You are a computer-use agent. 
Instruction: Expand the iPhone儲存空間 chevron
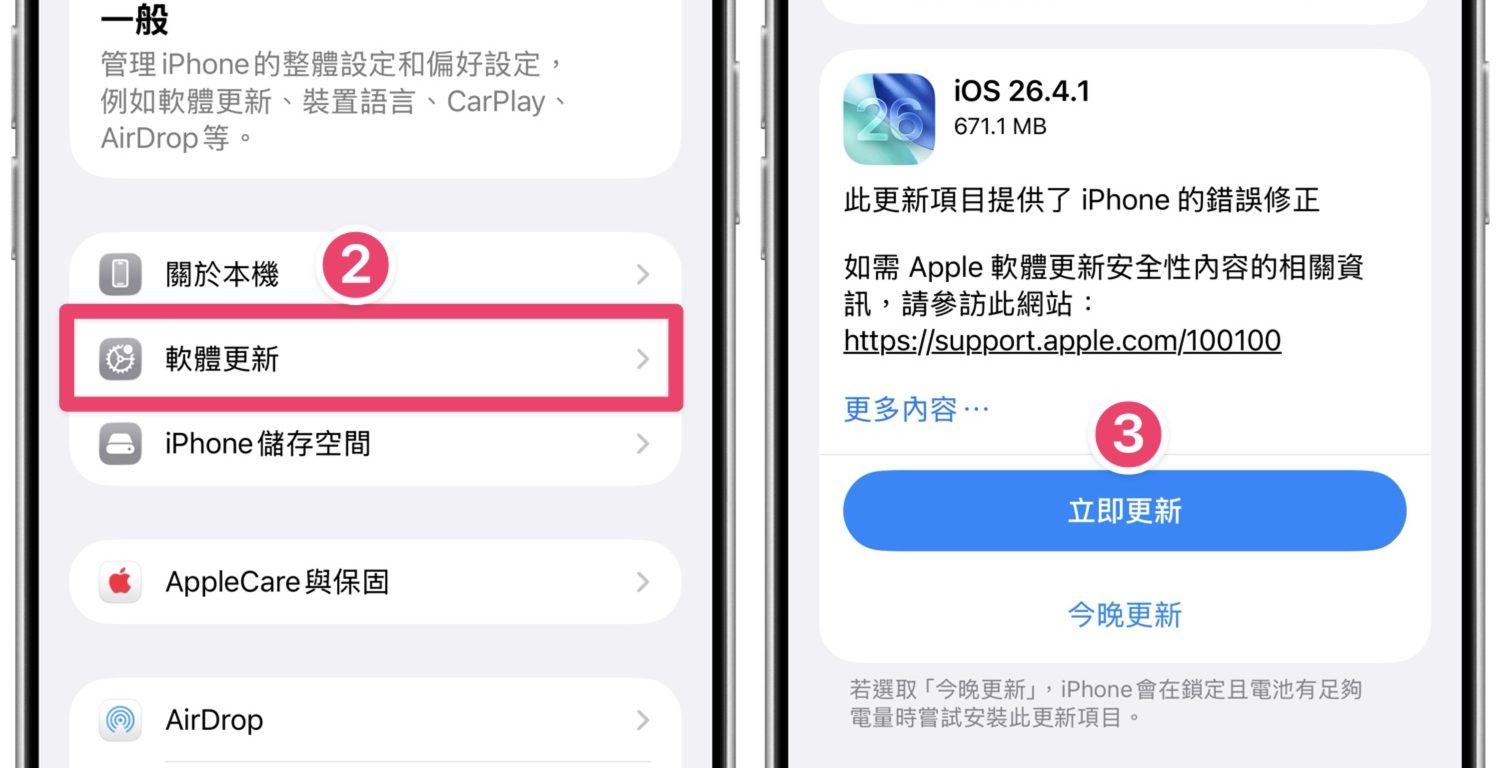(x=643, y=443)
